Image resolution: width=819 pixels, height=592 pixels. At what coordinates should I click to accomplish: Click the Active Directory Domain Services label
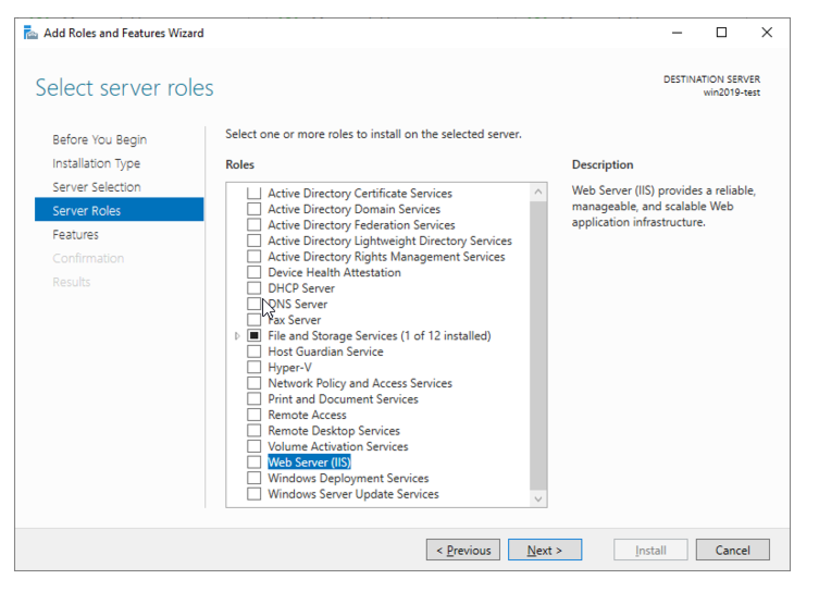coord(354,209)
